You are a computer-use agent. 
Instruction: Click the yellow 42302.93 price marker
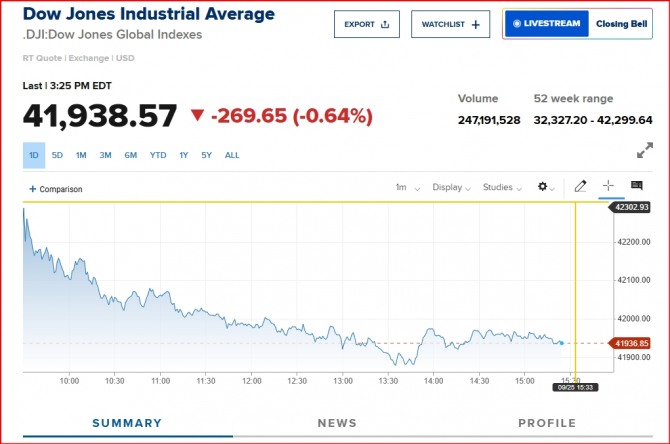[631, 207]
